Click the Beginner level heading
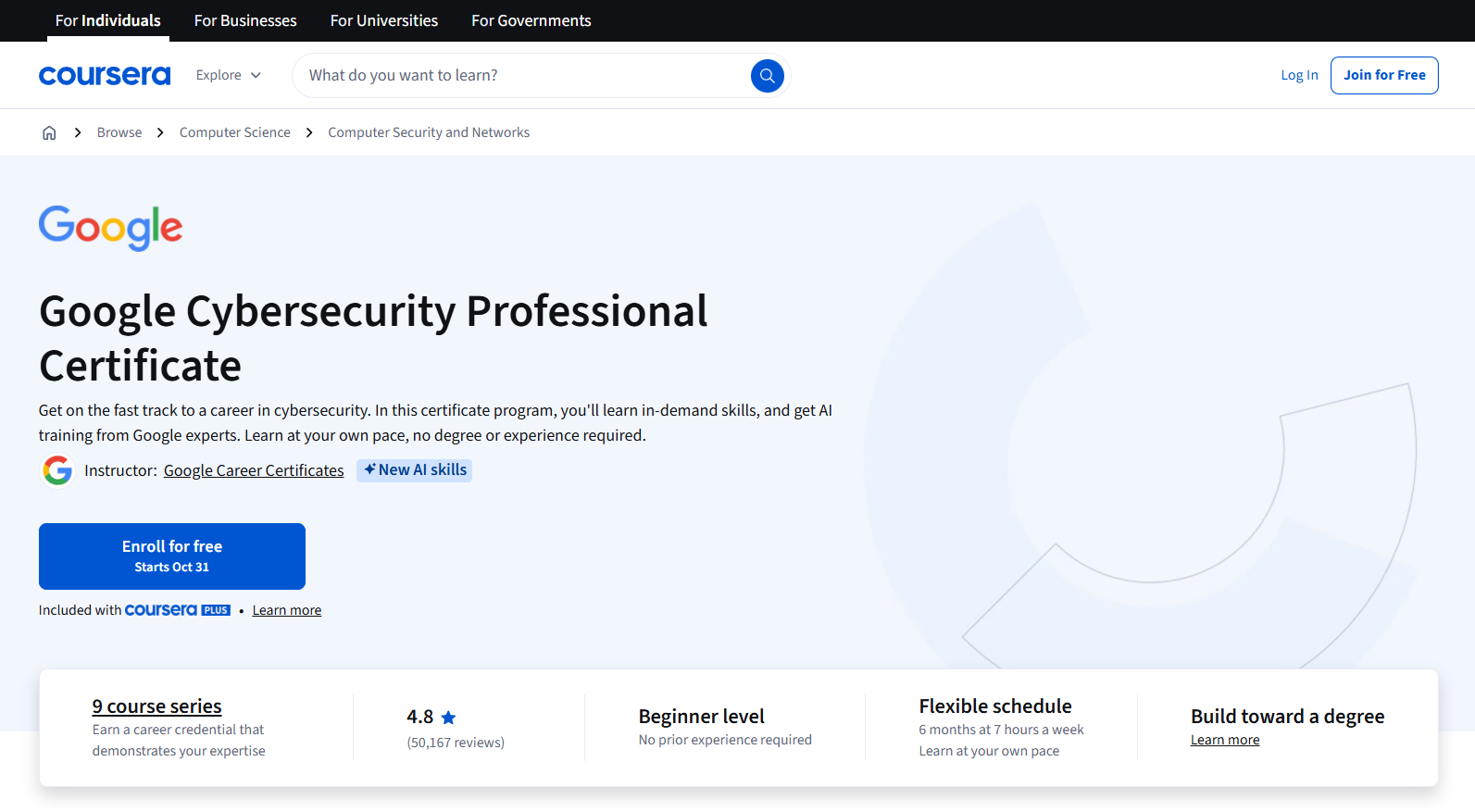Image resolution: width=1475 pixels, height=812 pixels. click(x=702, y=717)
